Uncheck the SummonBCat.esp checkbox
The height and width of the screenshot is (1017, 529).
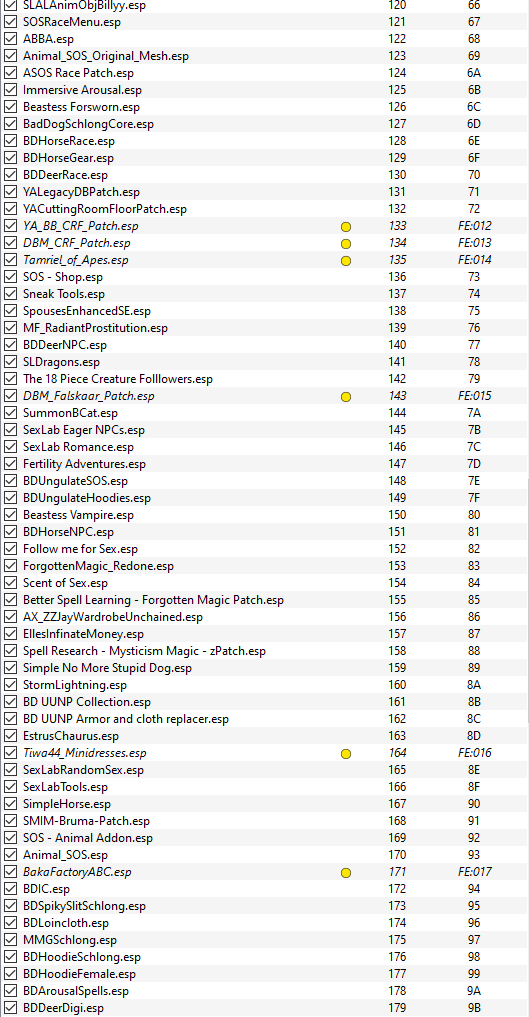(10, 413)
